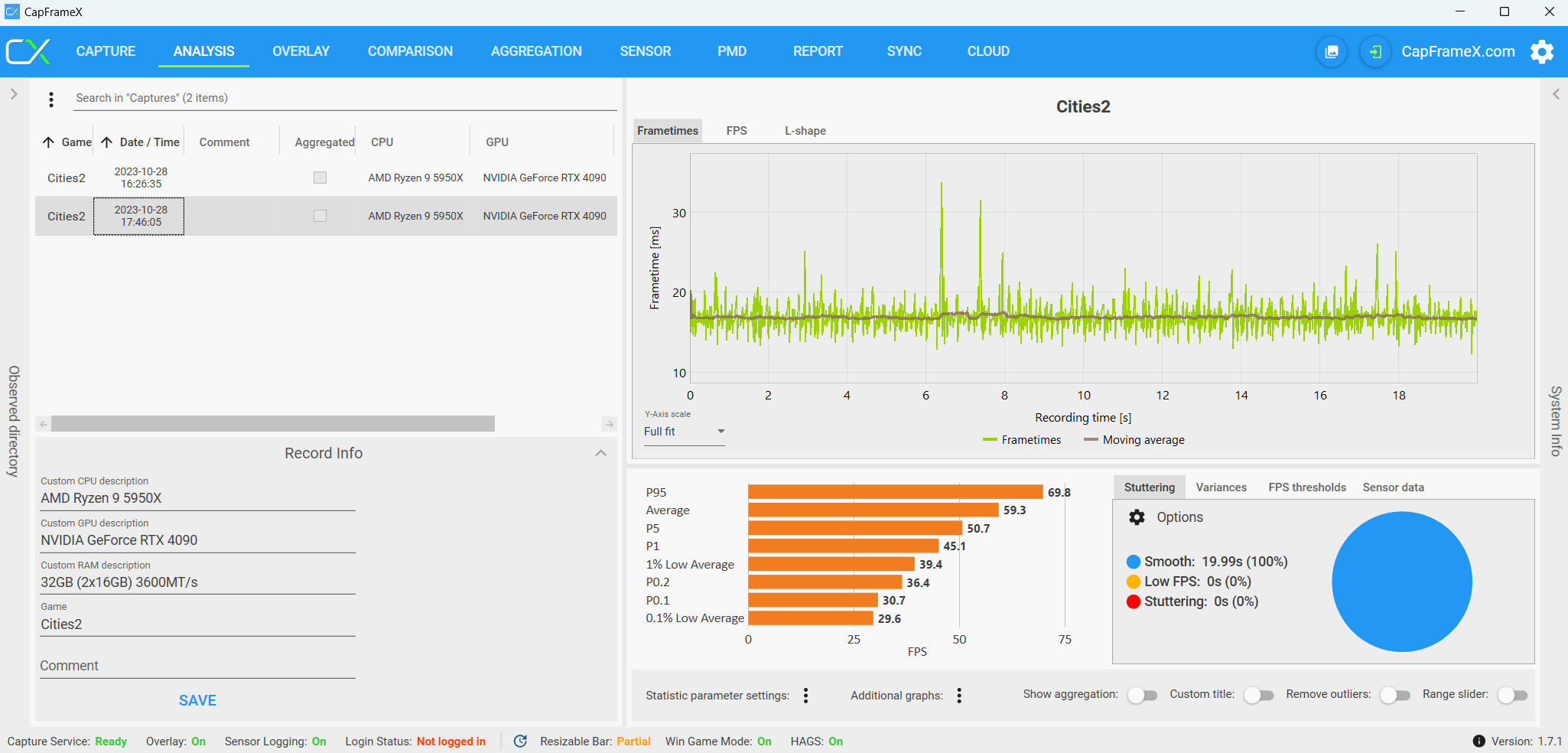This screenshot has height=753, width=1568.
Task: Enable the Show aggregation toggle
Action: point(1143,695)
